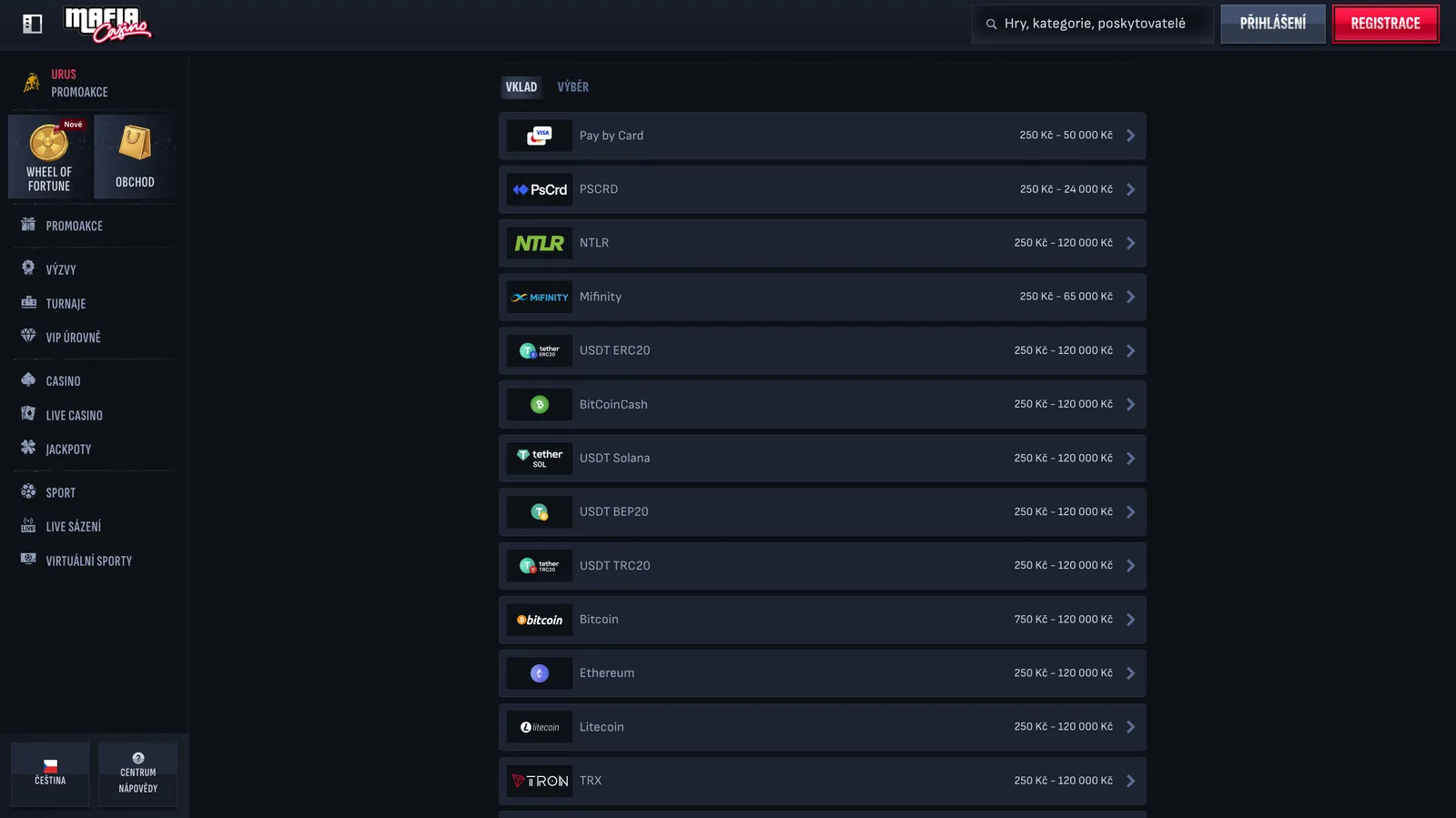Expand the Ethereum row chevron arrow
Screen dimensions: 1456x818
(x=1131, y=673)
